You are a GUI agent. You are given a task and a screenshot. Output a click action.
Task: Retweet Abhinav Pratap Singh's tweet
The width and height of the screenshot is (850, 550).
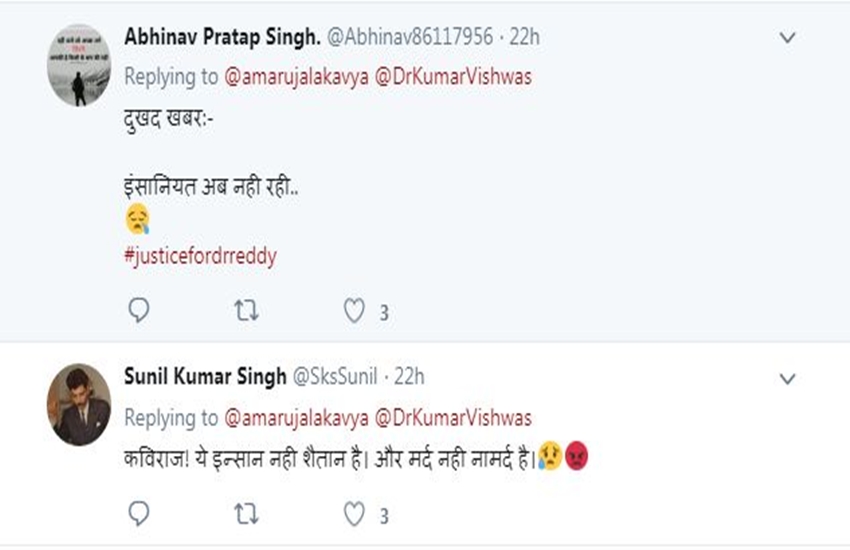(246, 311)
